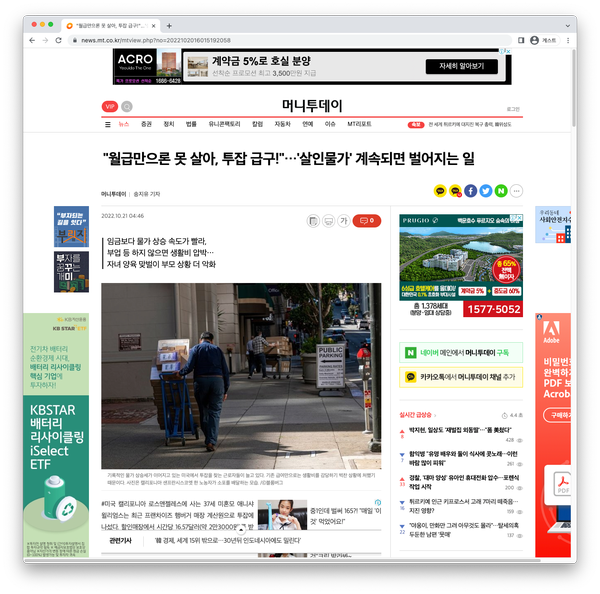Open the Türkiye-area Cyprus whale trending headline
Image resolution: width=600 pixels, height=594 pixels.
click(x=463, y=506)
